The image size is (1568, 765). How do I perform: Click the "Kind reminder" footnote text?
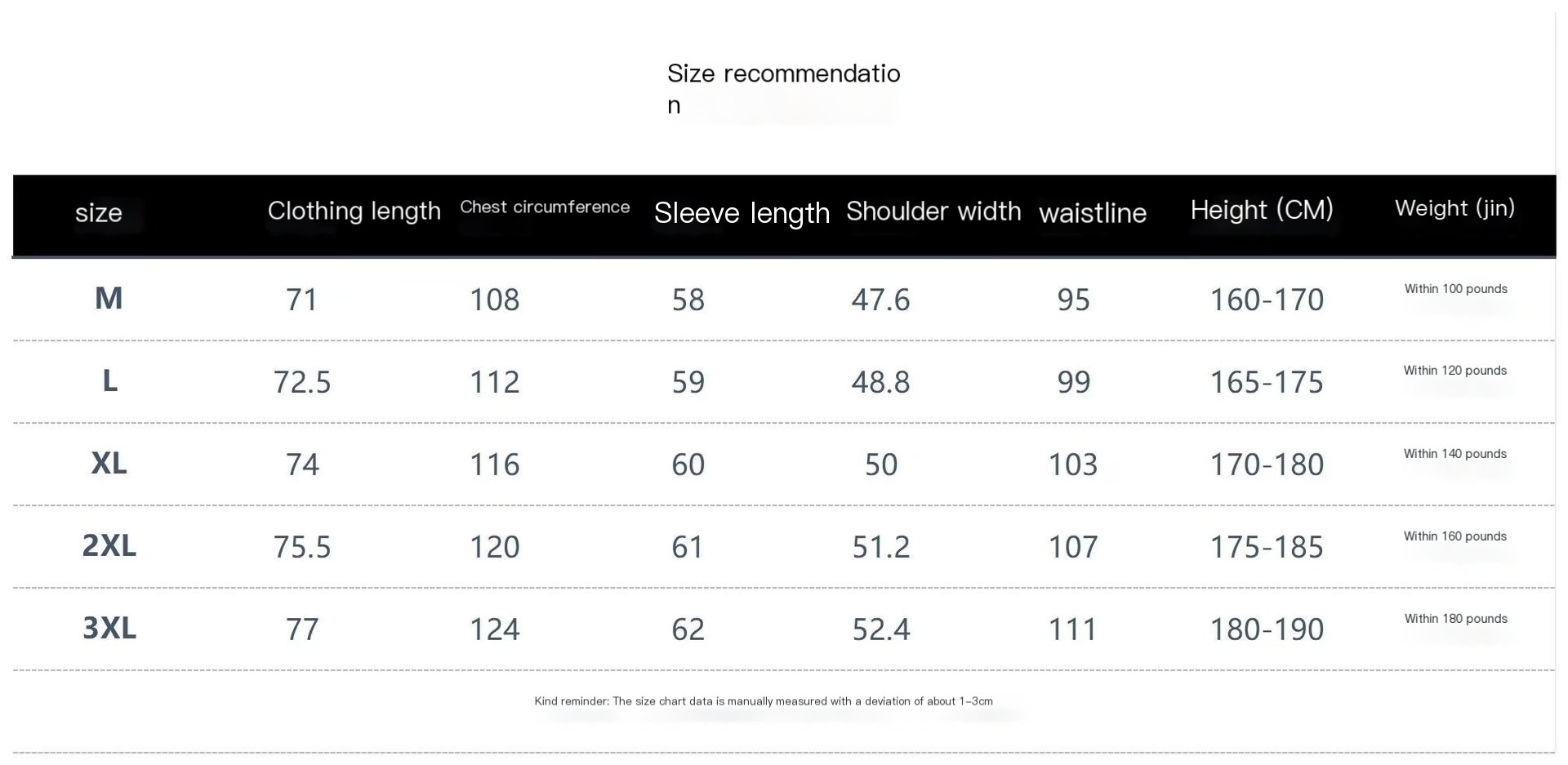coord(764,701)
